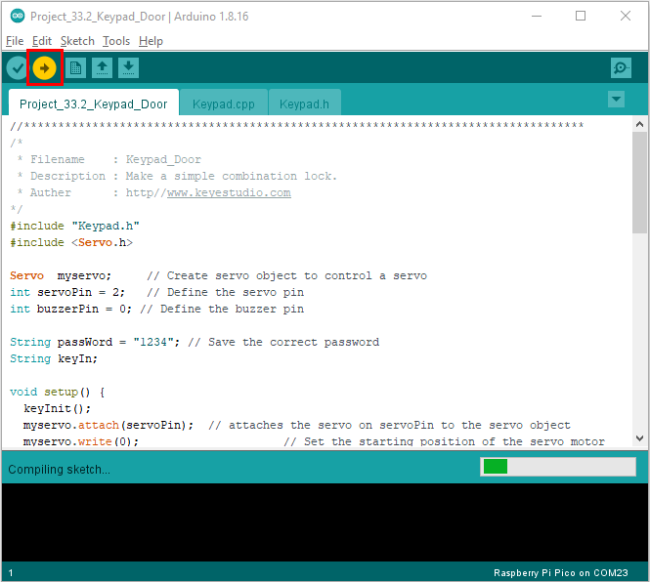Viewport: 650px width, 583px height.
Task: Click the compile progress bar
Action: click(558, 466)
